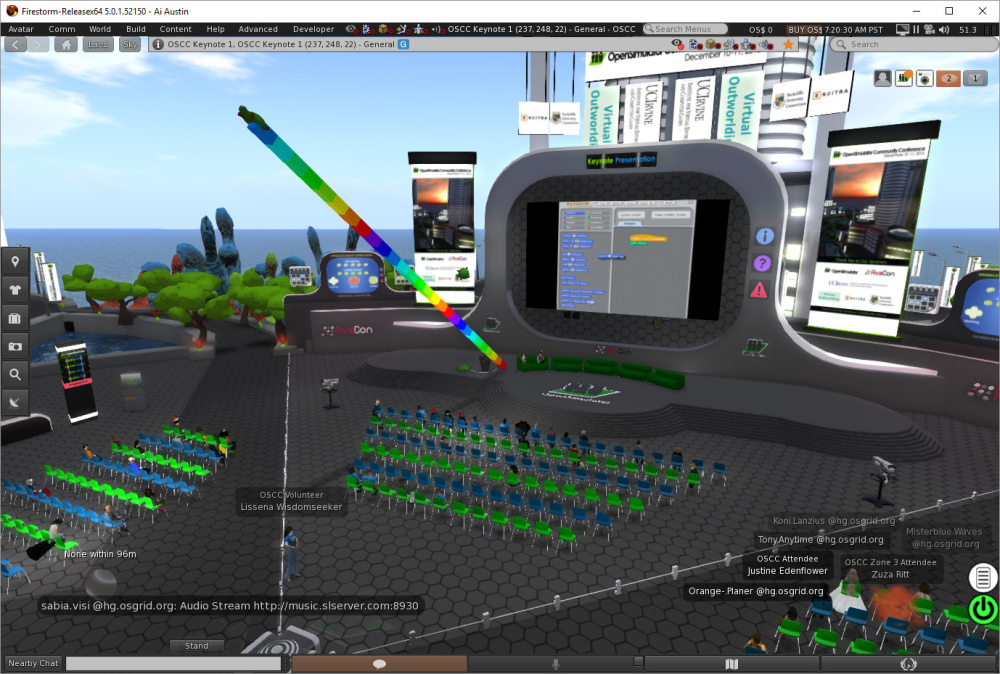Open Inventory from the suitcase icon
1000x674 pixels.
(15, 318)
